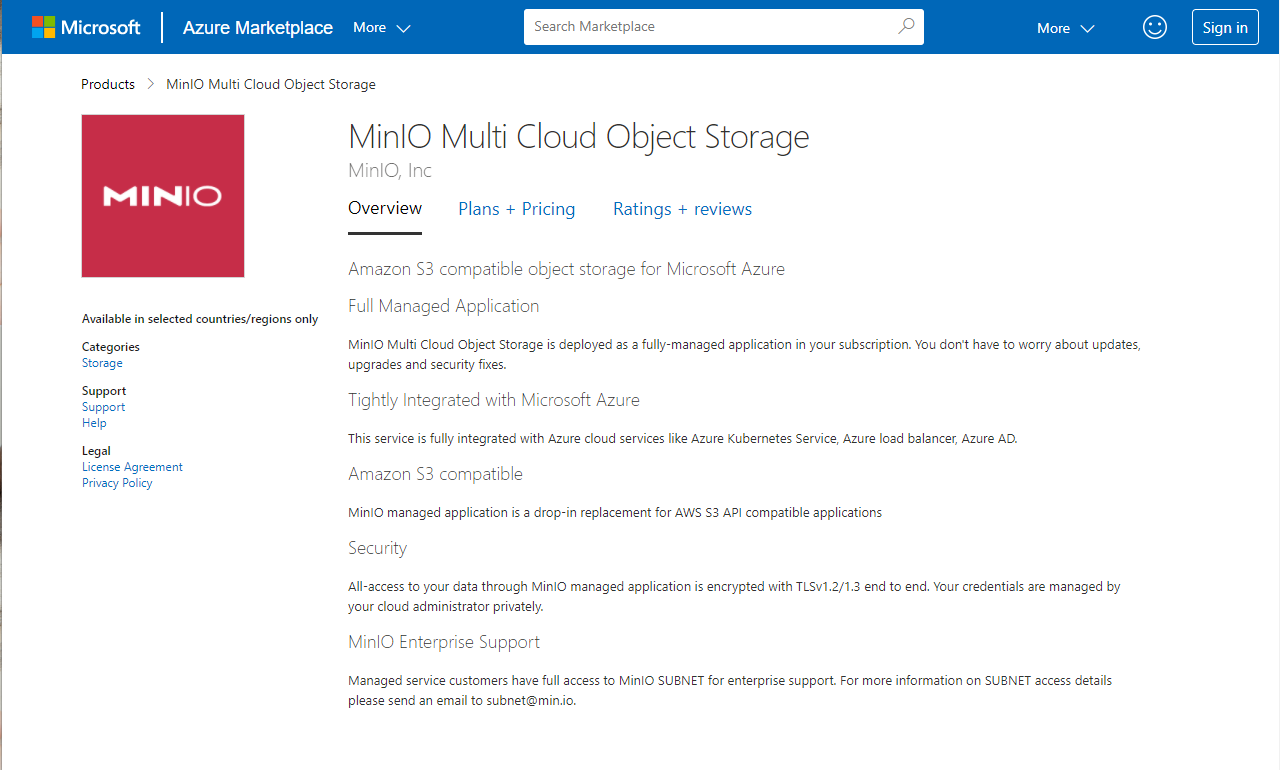Open the Storage category link
The height and width of the screenshot is (770, 1280).
pos(102,363)
